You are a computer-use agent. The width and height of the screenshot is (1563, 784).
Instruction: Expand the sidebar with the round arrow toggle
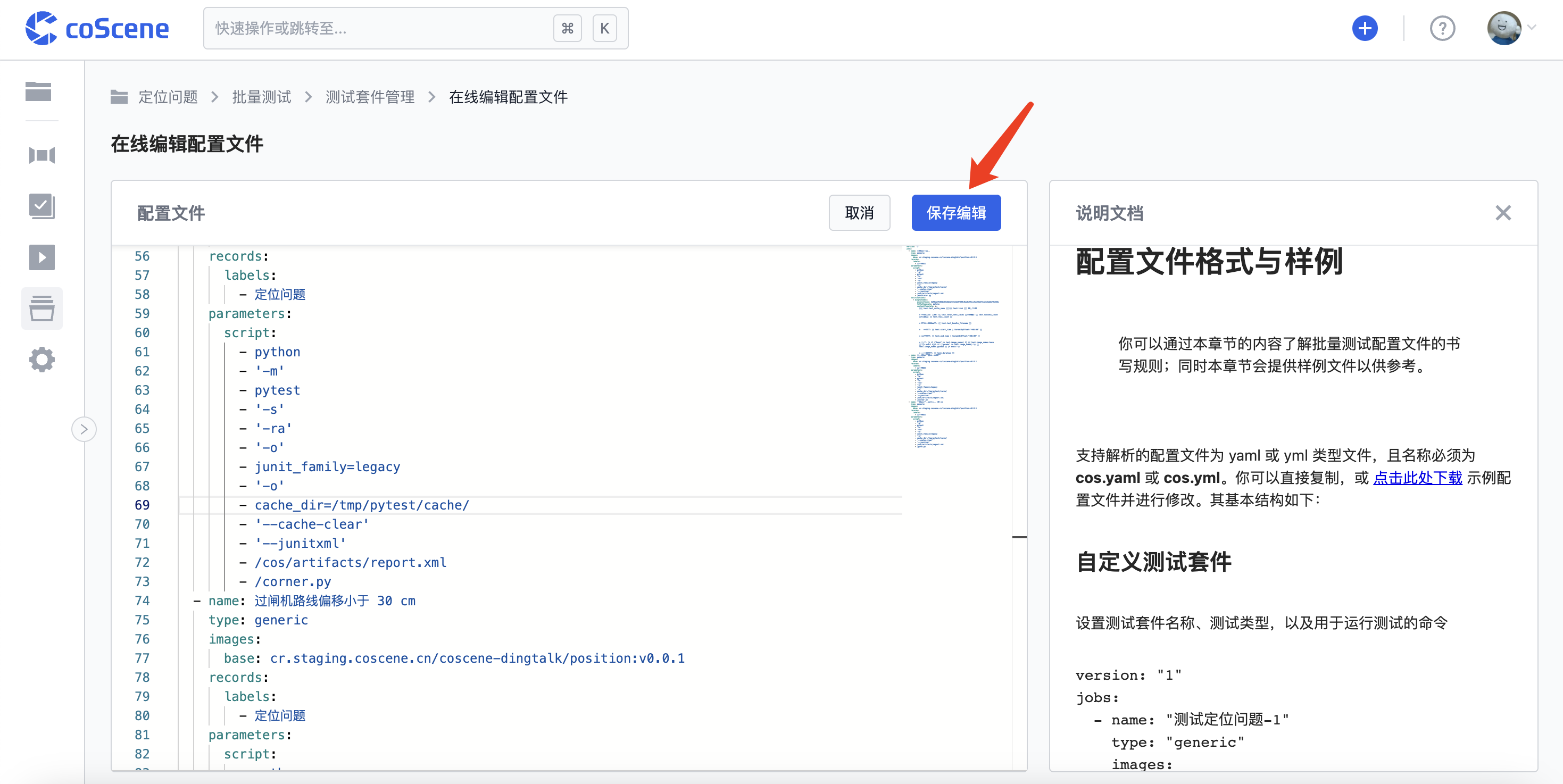point(85,429)
